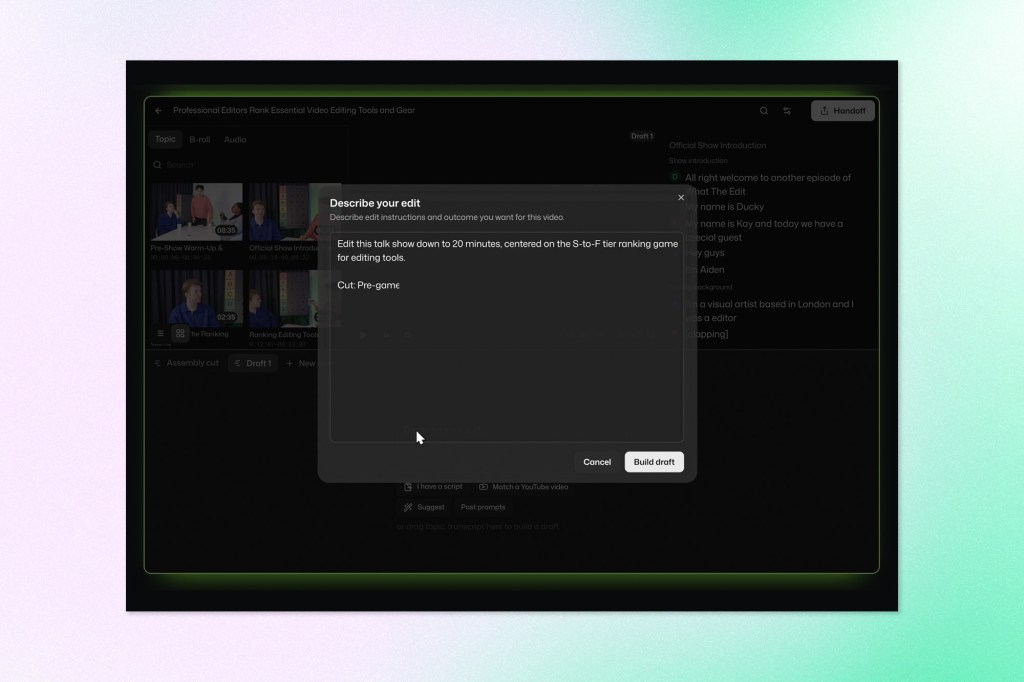Close the Describe your edit dialog
Screen dimensions: 1024x682
(x=680, y=197)
